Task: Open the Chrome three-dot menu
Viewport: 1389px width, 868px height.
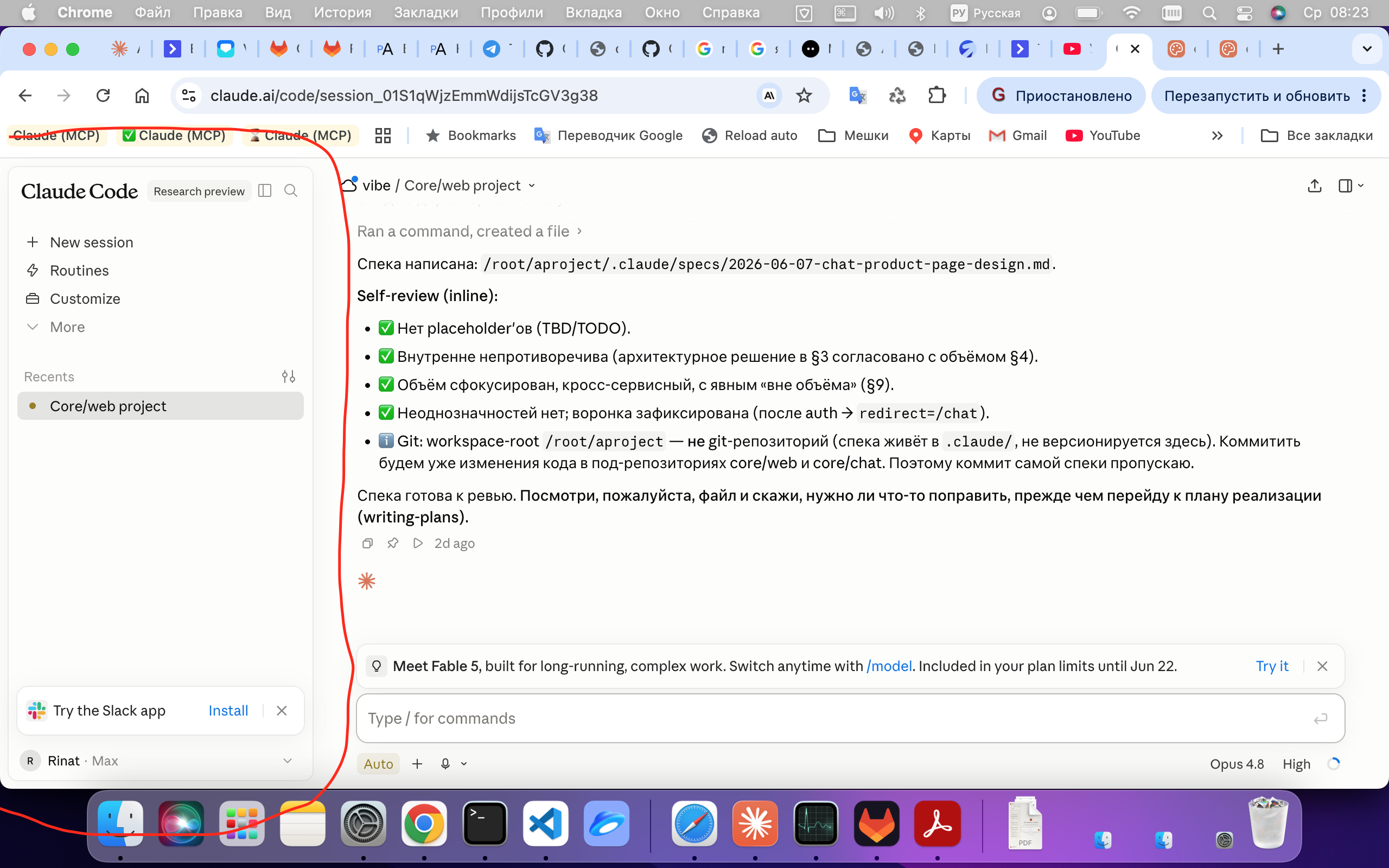Action: tap(1365, 95)
